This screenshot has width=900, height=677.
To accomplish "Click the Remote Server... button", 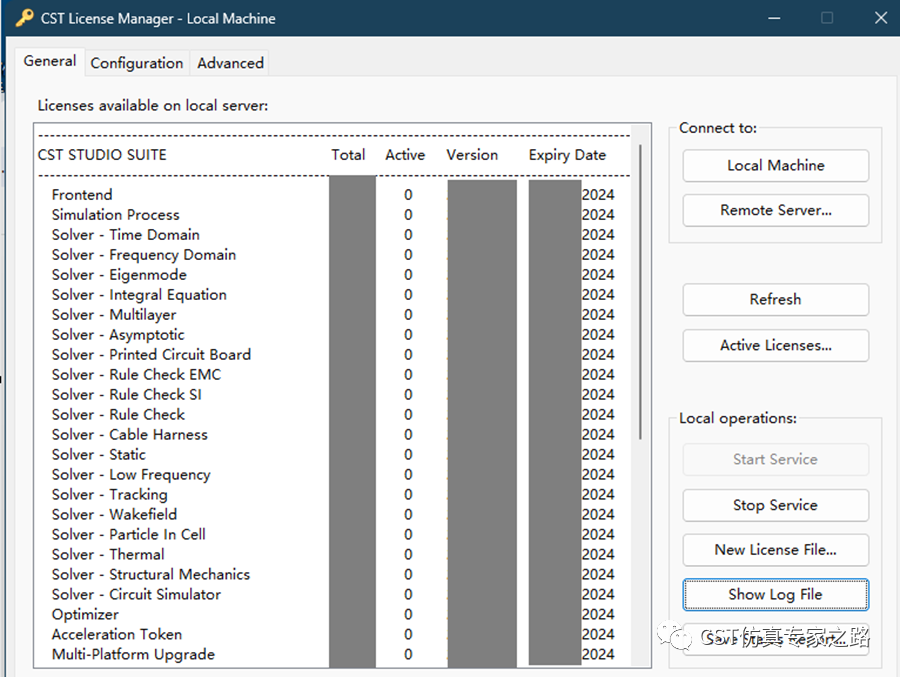I will (775, 210).
